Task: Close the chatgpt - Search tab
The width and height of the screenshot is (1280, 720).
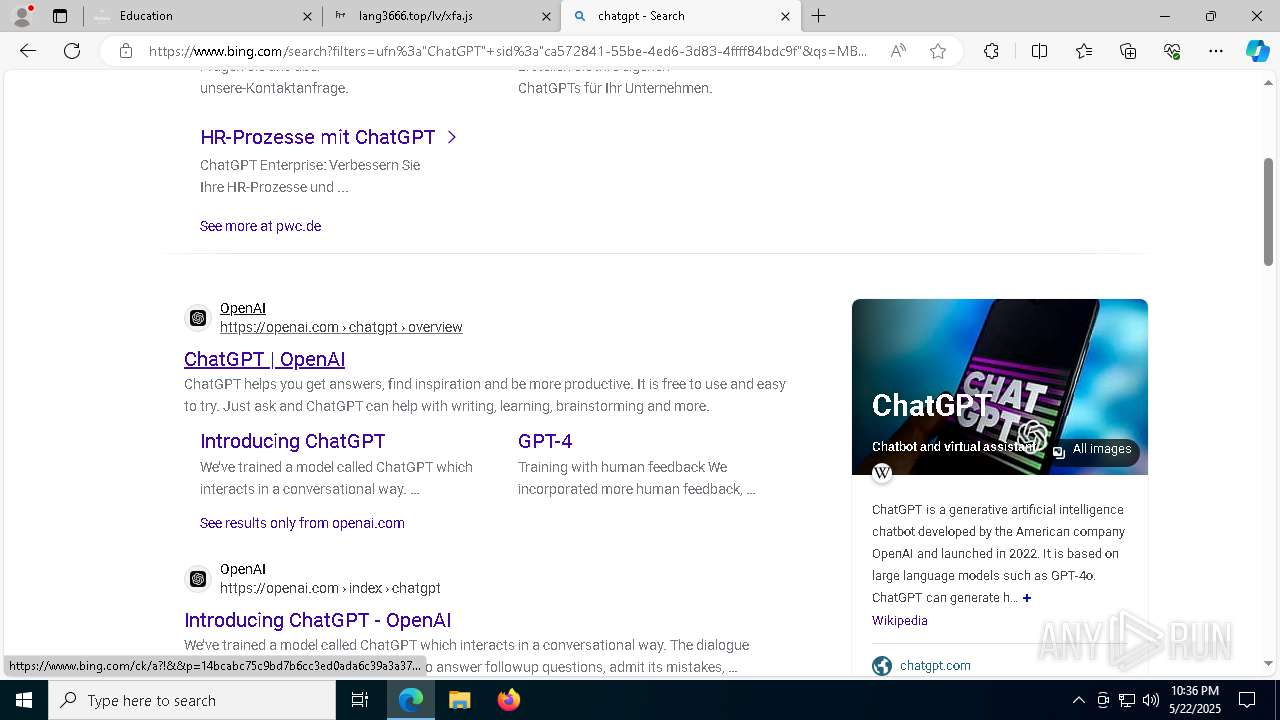Action: pyautogui.click(x=785, y=16)
